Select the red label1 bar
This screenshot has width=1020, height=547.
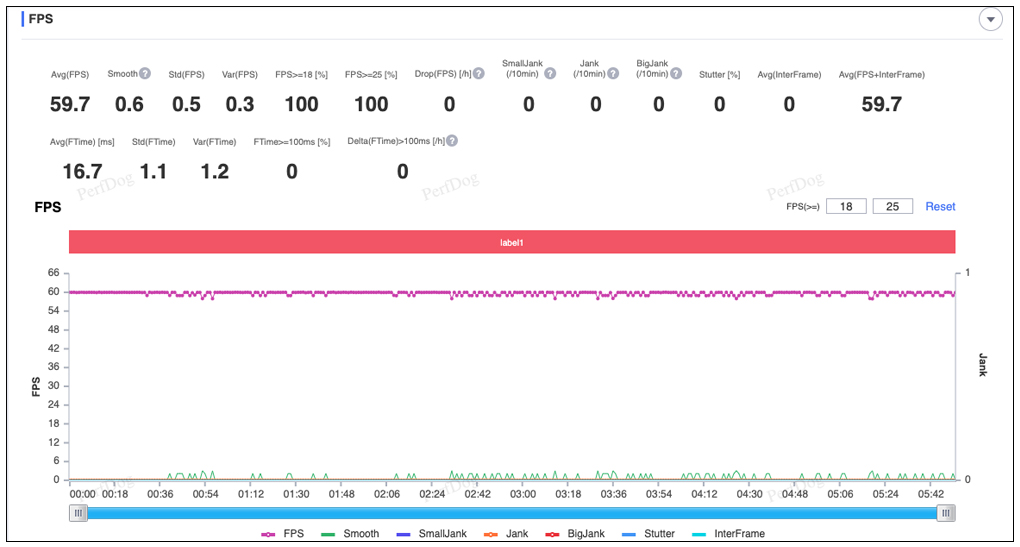coord(512,242)
